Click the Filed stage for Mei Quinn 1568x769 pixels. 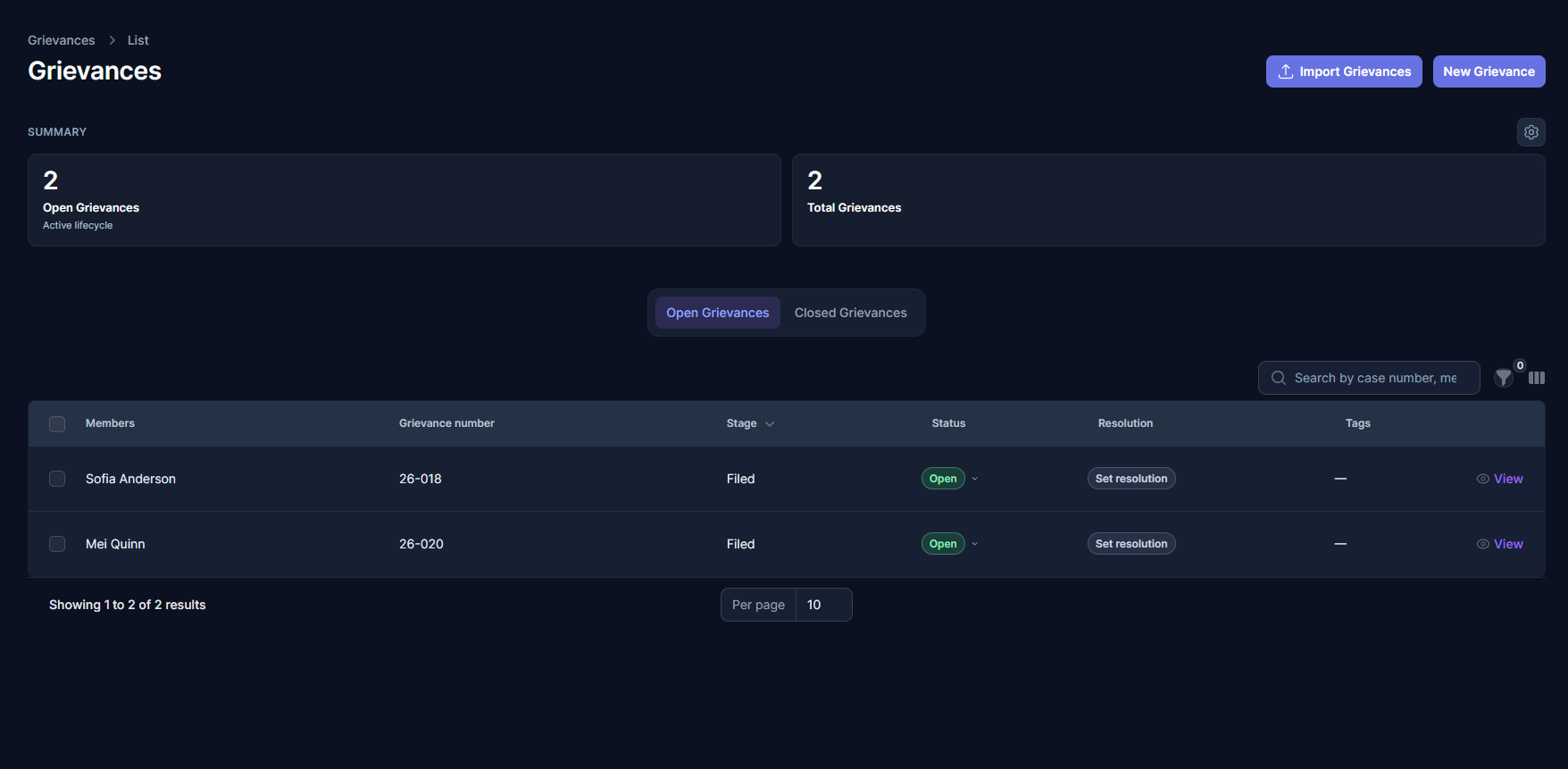(x=740, y=544)
